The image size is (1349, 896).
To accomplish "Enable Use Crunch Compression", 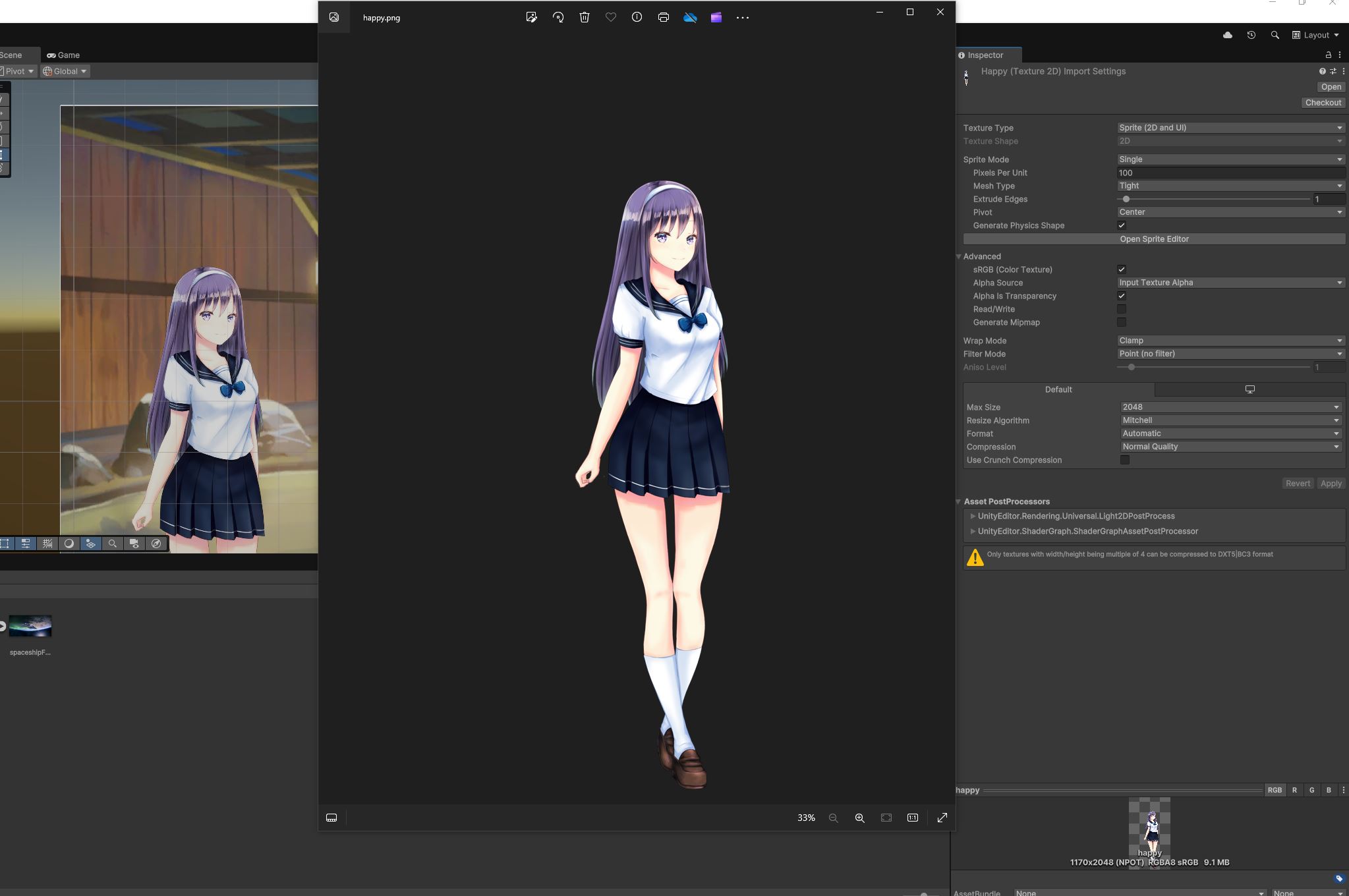I will point(1125,460).
